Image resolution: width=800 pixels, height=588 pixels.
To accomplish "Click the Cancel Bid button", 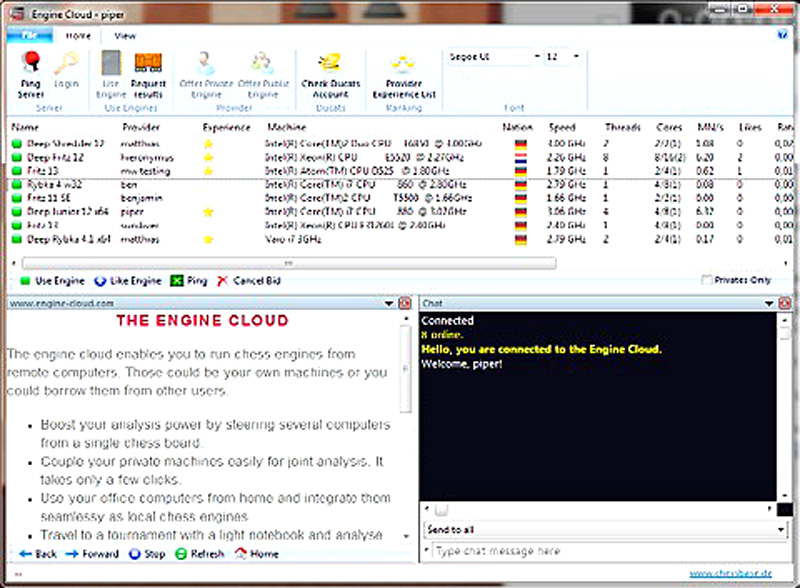I will click(248, 281).
